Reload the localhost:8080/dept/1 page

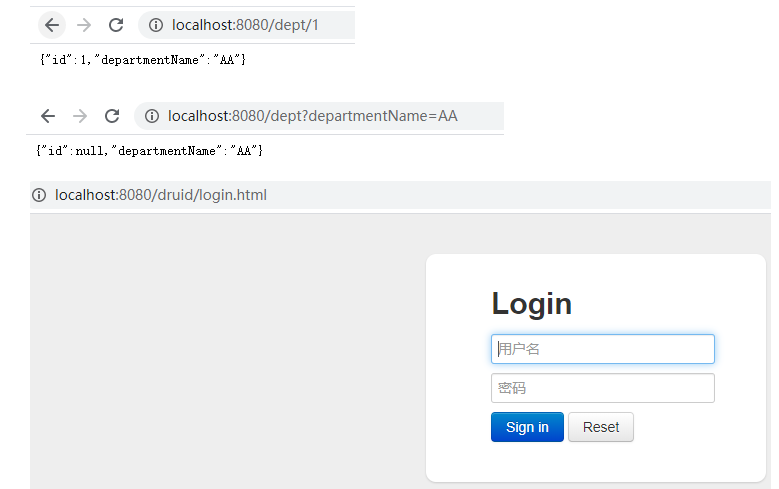[x=116, y=25]
